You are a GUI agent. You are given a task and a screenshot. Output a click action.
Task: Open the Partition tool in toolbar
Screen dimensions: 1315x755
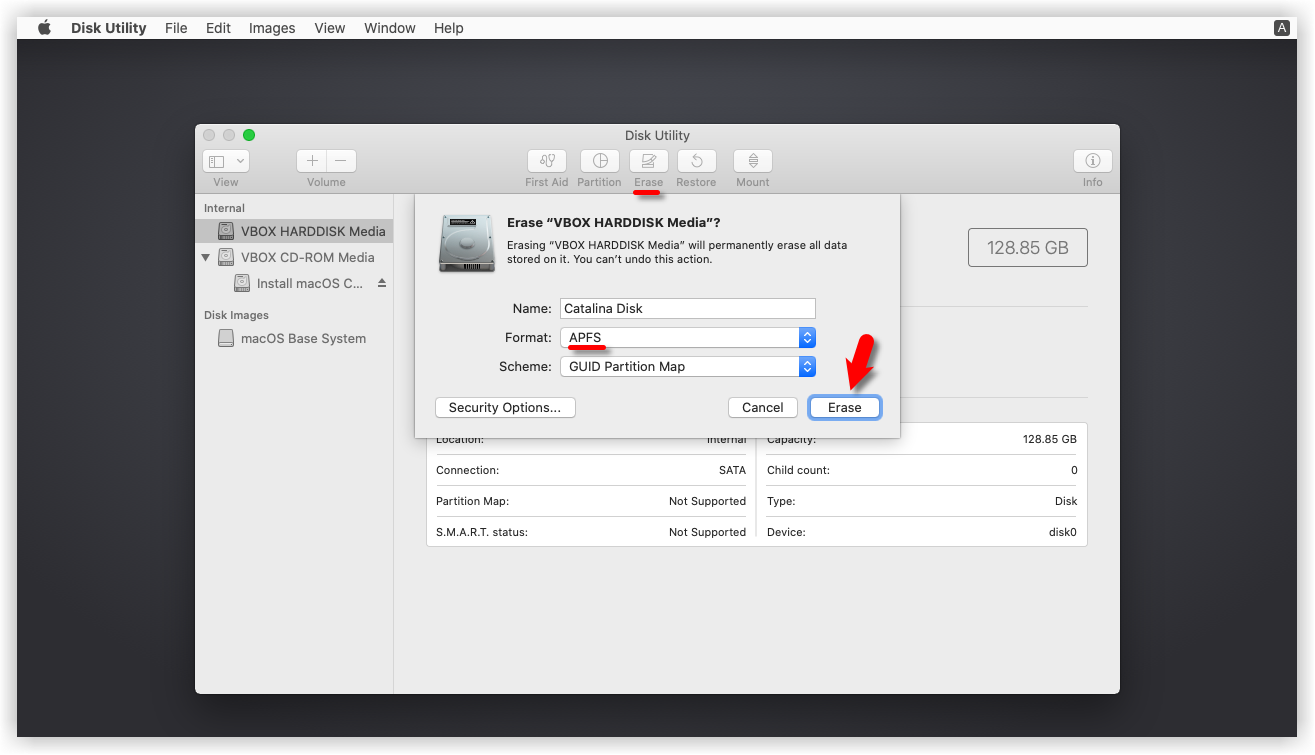[x=599, y=161]
